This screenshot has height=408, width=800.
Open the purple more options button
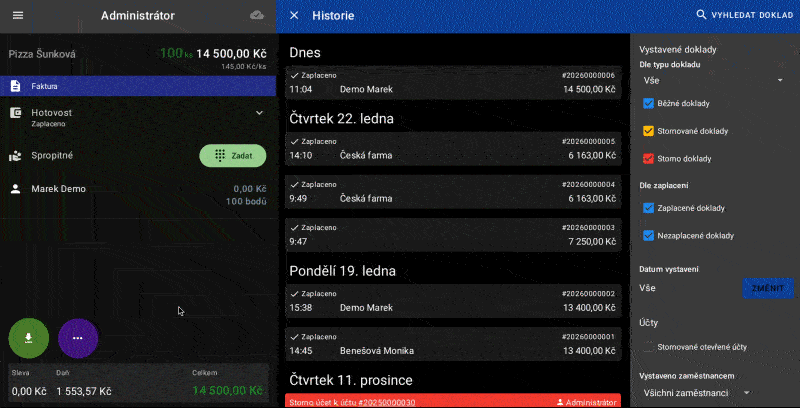click(x=77, y=338)
